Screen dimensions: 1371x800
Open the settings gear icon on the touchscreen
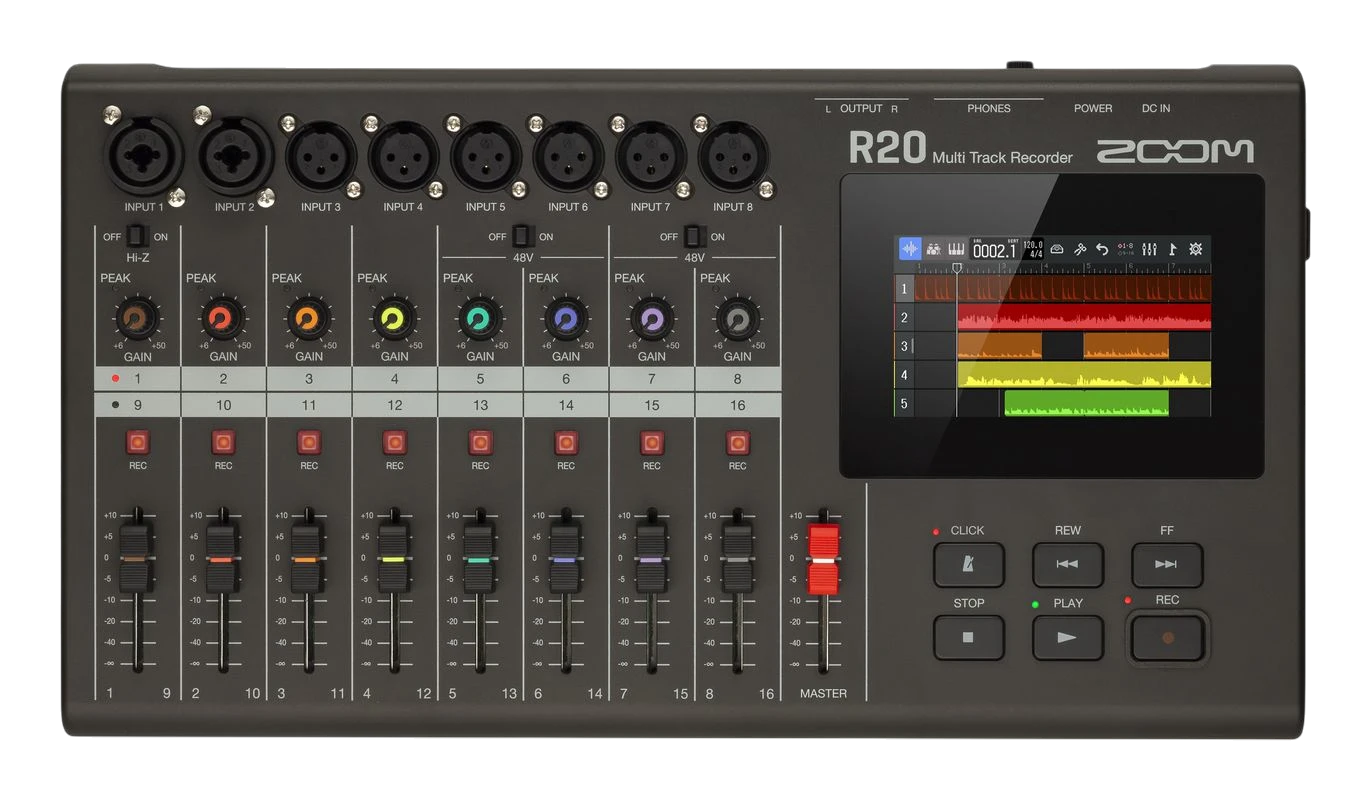point(1195,249)
